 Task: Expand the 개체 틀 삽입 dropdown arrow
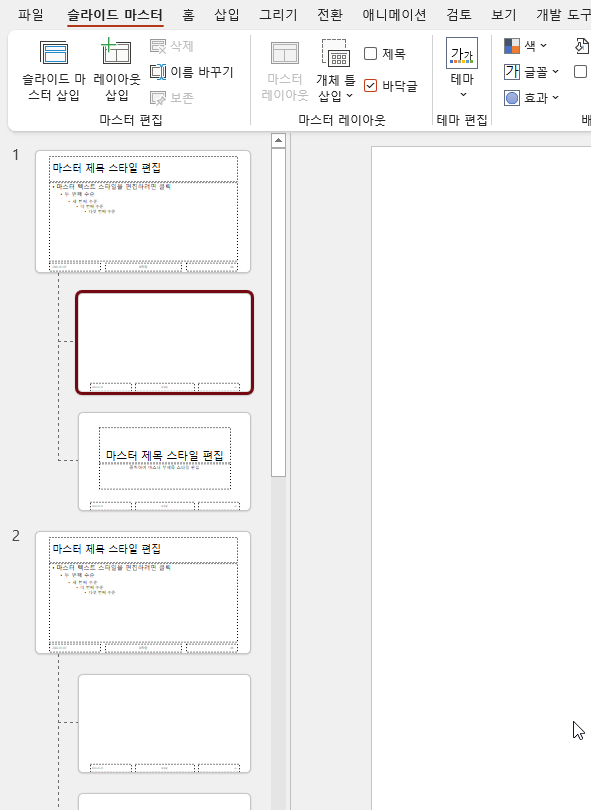[x=350, y=96]
